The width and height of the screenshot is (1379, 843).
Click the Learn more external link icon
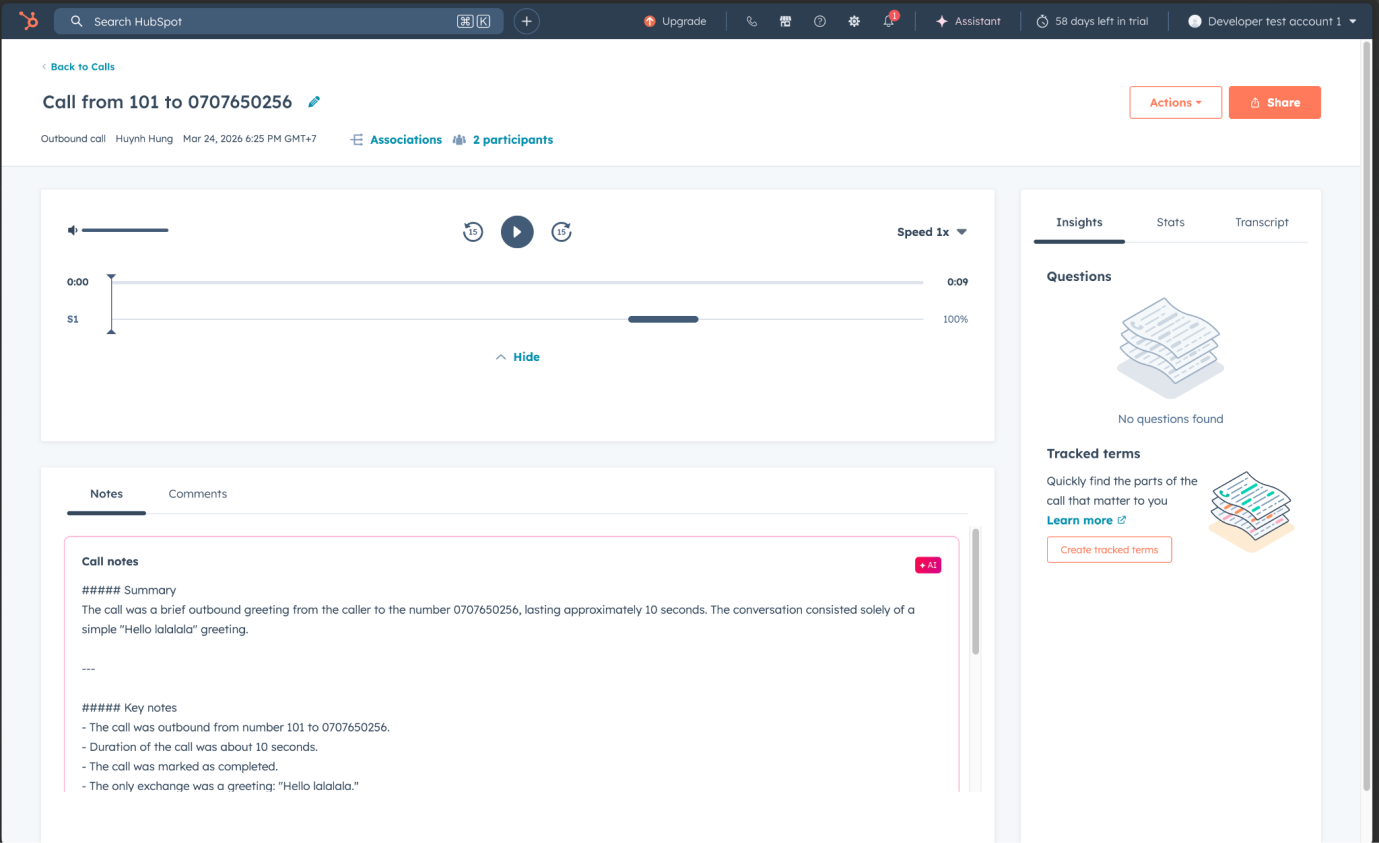point(1122,520)
